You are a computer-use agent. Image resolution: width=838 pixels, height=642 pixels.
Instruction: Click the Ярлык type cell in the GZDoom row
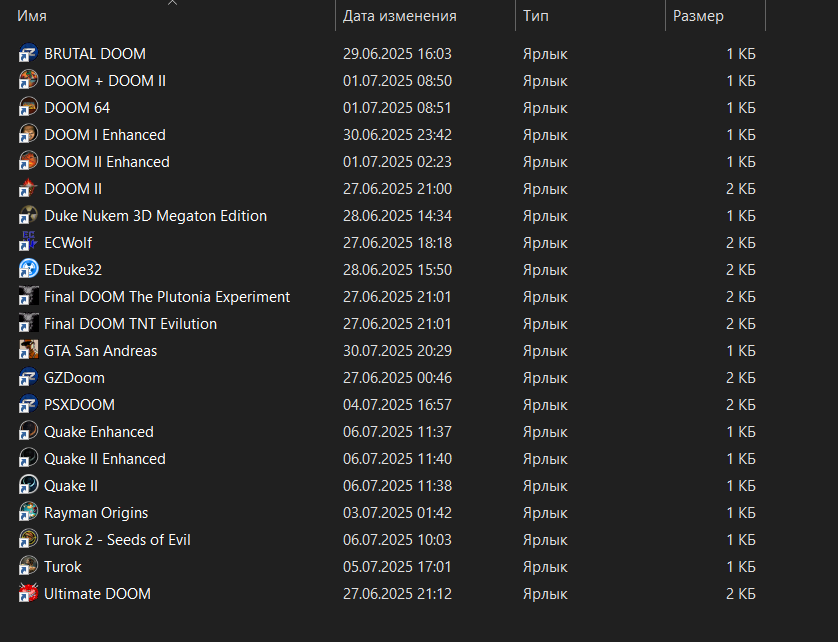(545, 378)
